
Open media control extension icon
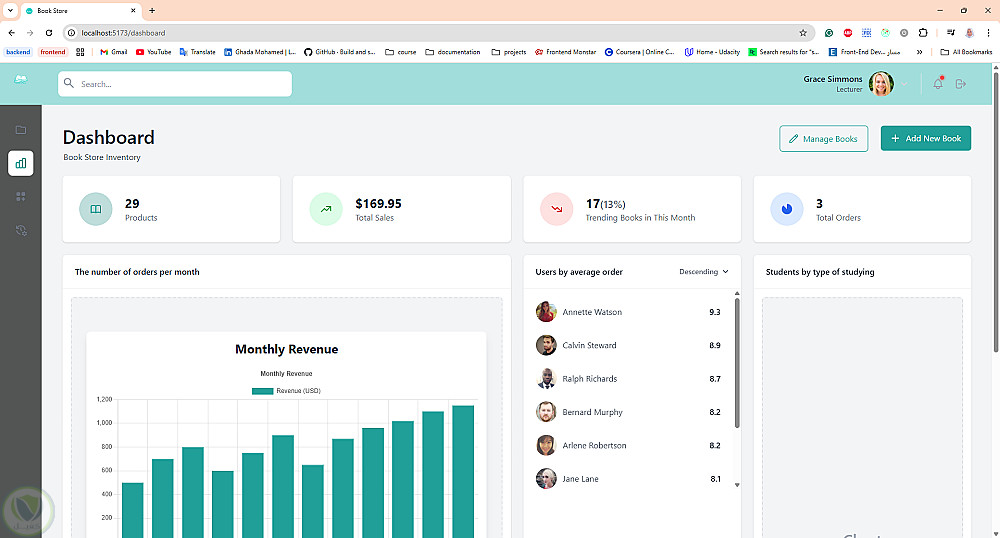click(x=950, y=33)
